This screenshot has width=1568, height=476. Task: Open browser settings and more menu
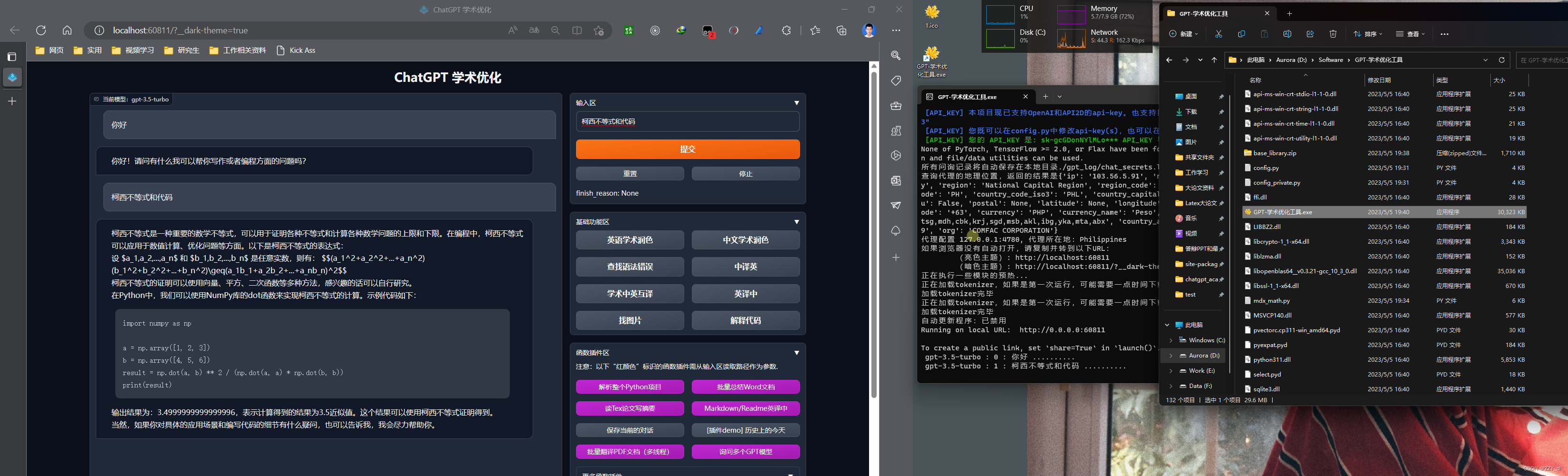tap(896, 30)
